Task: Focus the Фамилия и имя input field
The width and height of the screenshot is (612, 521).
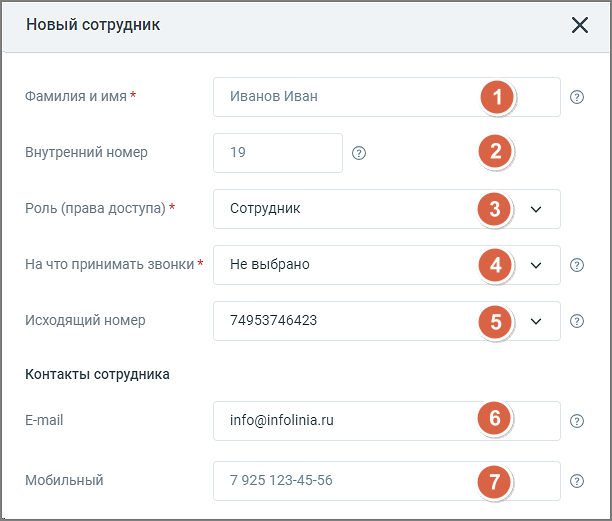Action: pos(387,97)
